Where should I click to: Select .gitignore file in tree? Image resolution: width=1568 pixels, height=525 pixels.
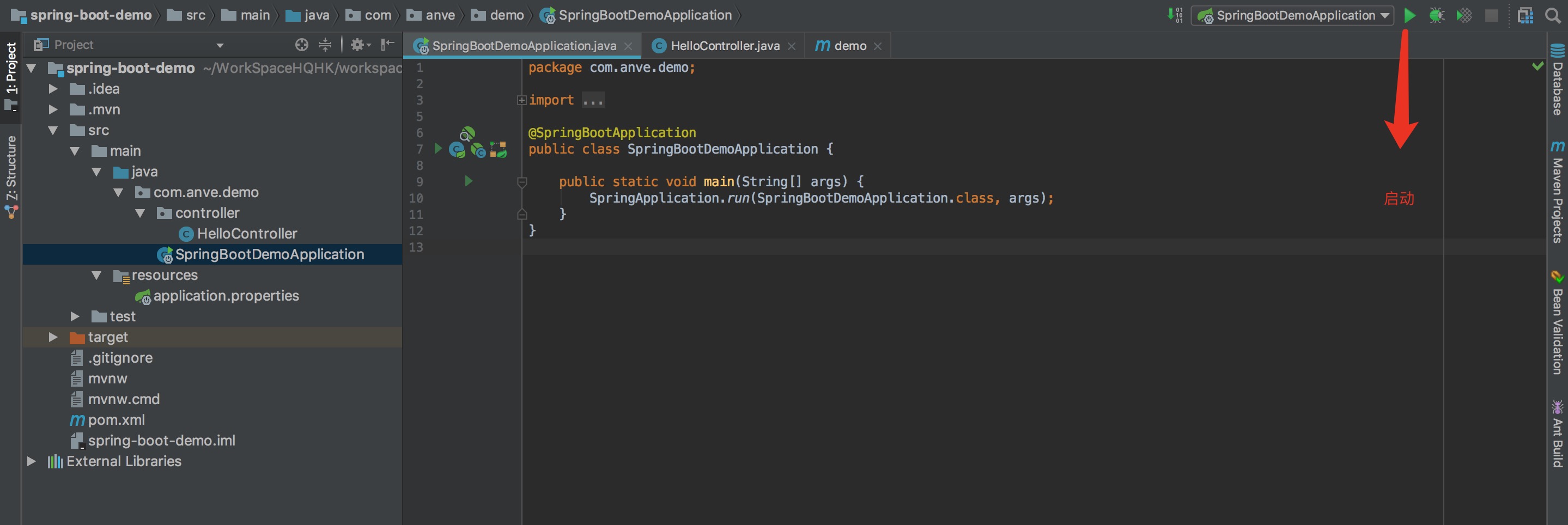pos(111,358)
